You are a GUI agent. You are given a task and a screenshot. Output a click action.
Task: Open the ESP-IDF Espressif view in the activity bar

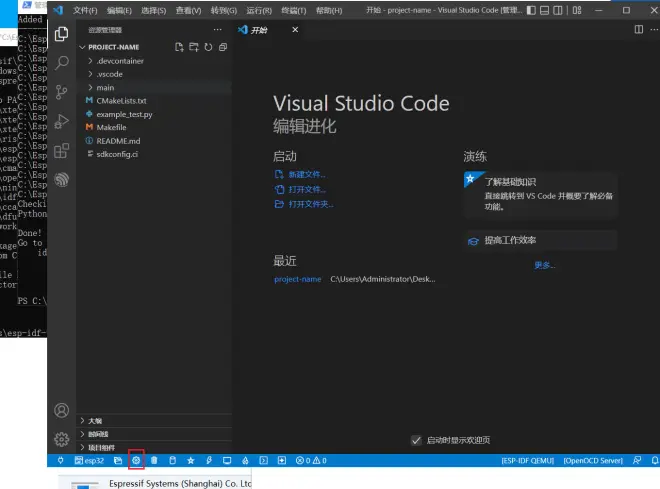[x=61, y=180]
